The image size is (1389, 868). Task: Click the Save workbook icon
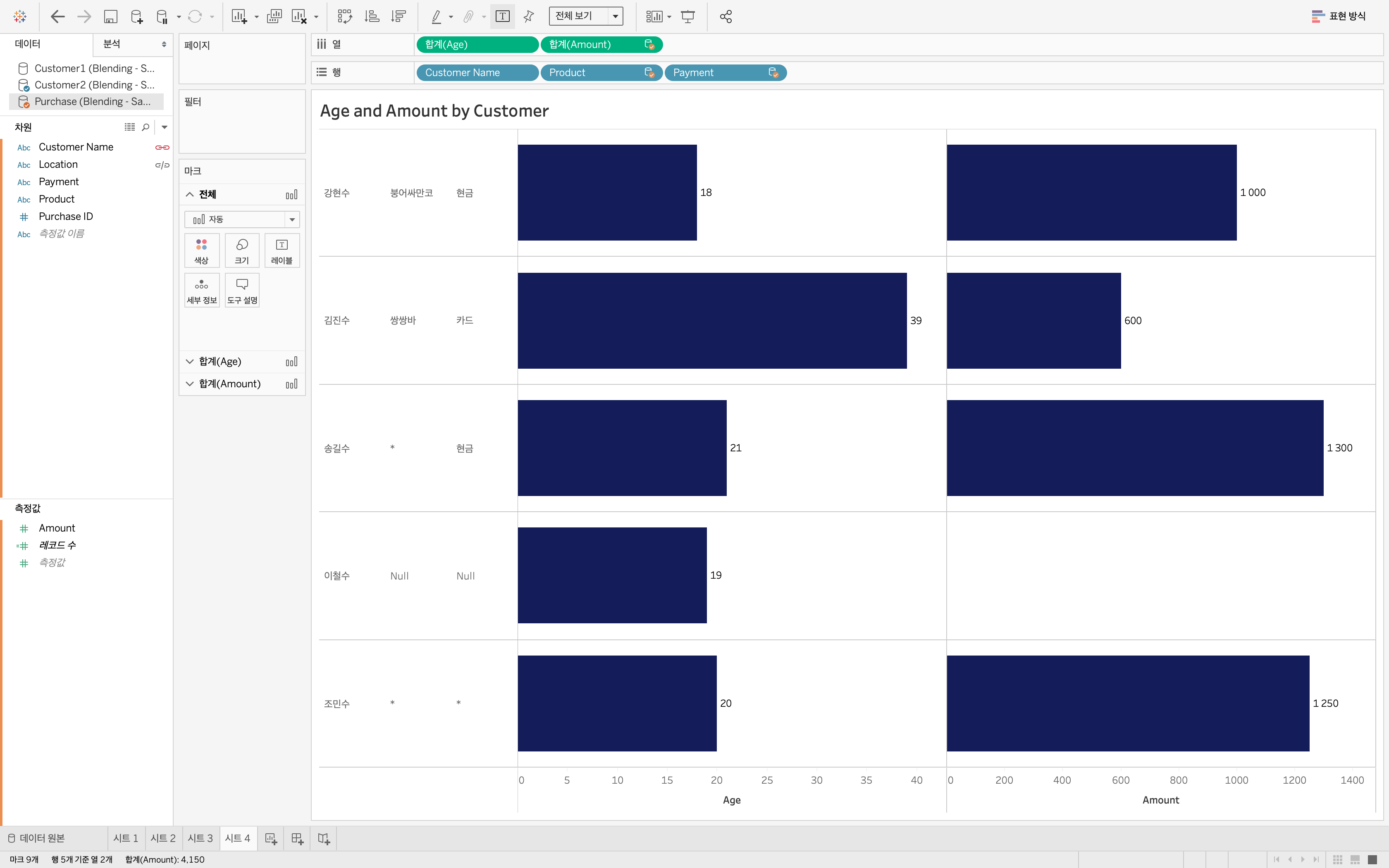(x=110, y=17)
